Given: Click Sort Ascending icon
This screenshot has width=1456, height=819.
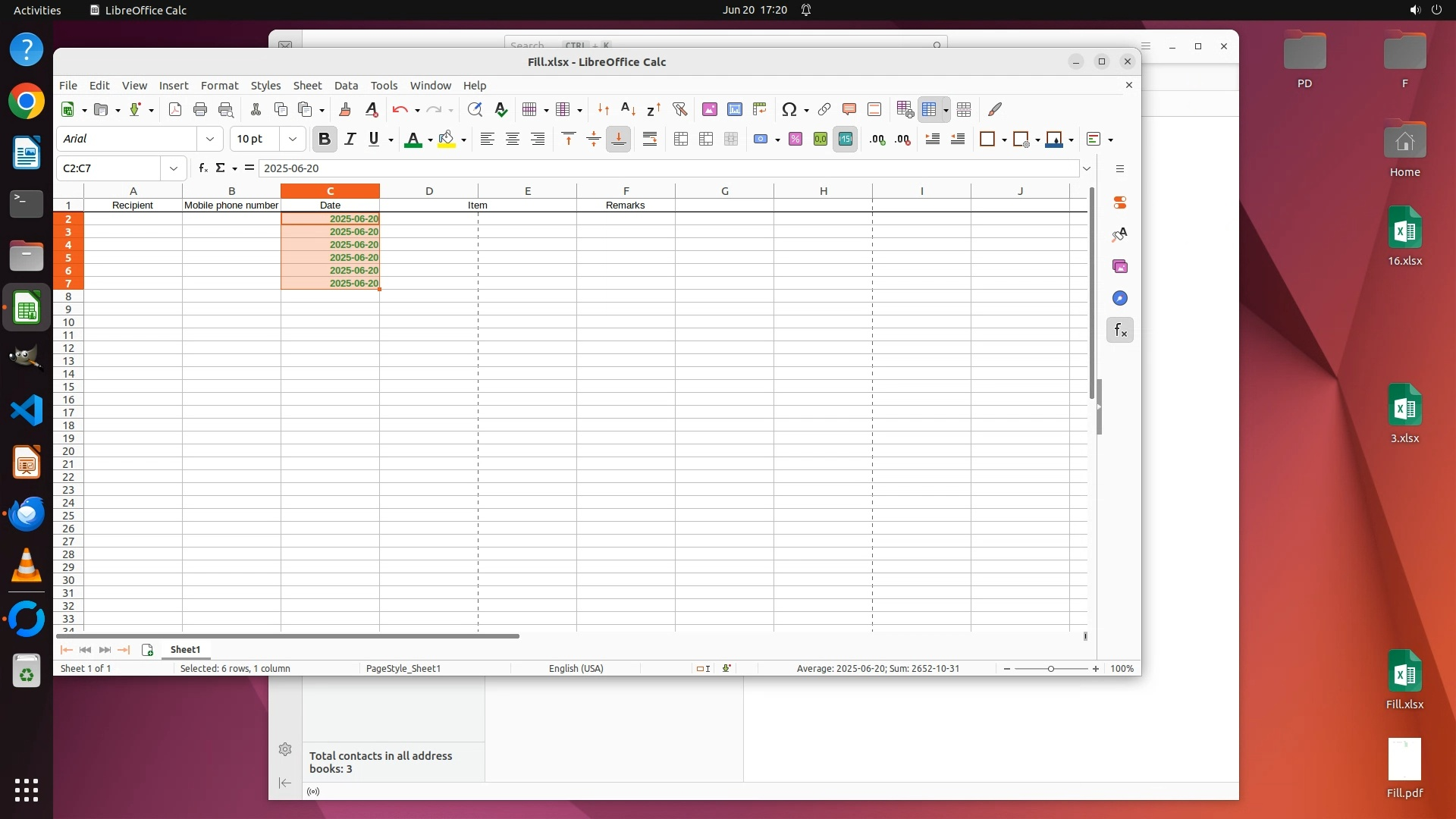Looking at the screenshot, I should 628,110.
